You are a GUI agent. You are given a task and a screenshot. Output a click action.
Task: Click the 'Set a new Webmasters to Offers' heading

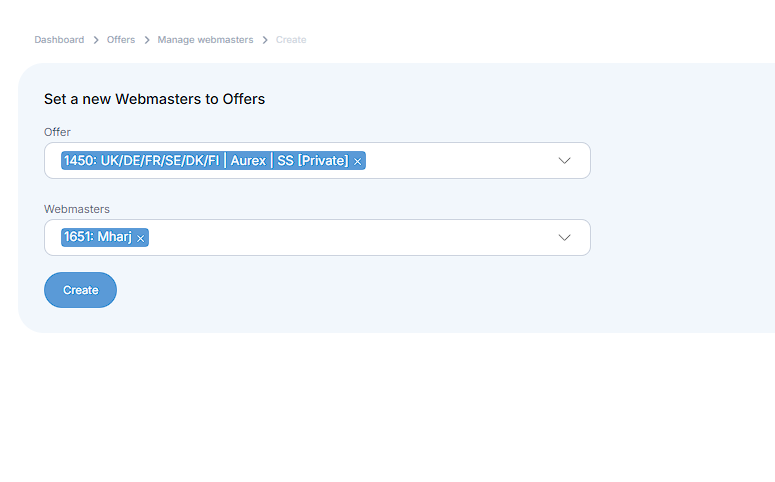pos(154,99)
